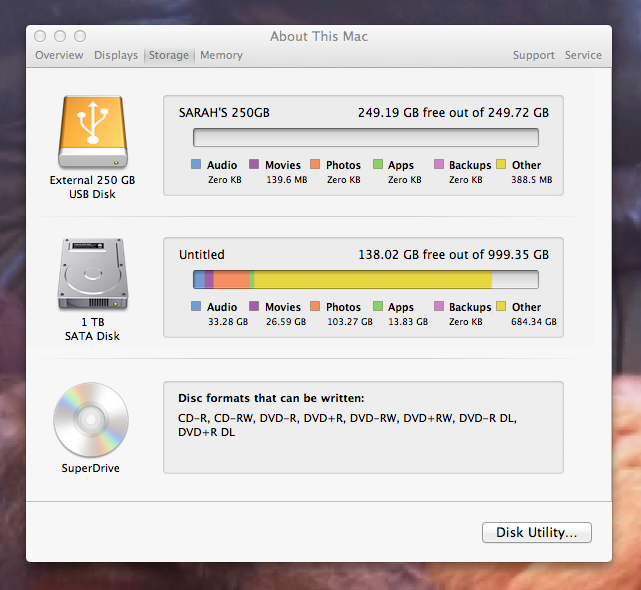
Task: Click the About This Mac title
Action: 319,36
